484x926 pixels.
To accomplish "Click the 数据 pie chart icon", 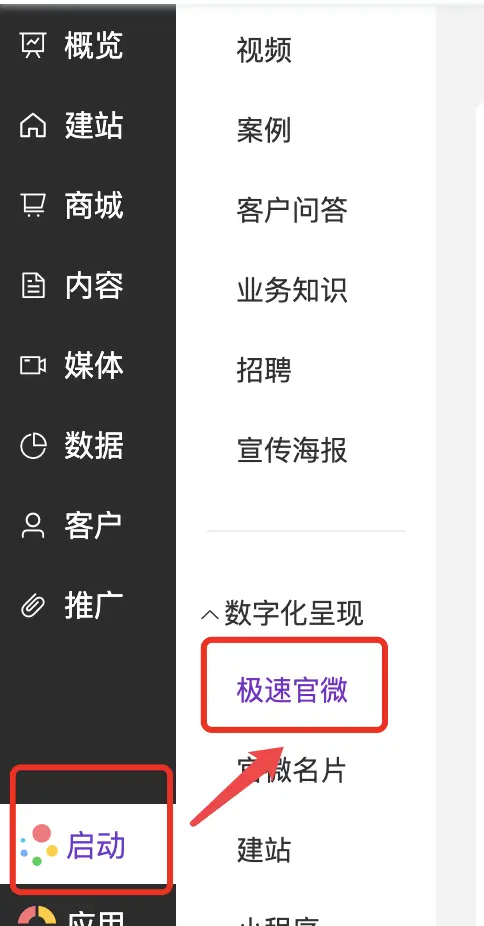I will [33, 446].
